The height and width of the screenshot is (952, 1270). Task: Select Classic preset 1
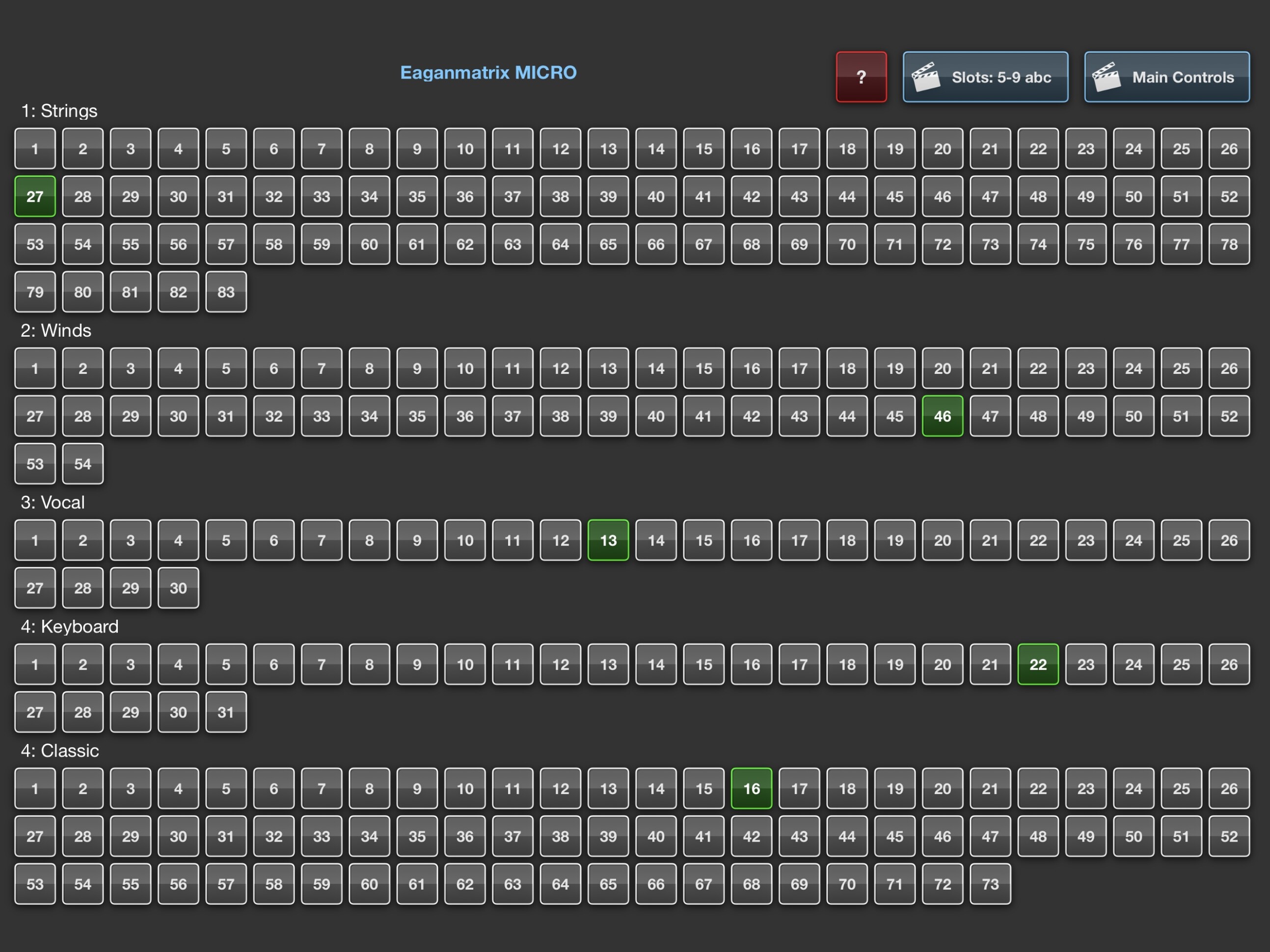(35, 788)
